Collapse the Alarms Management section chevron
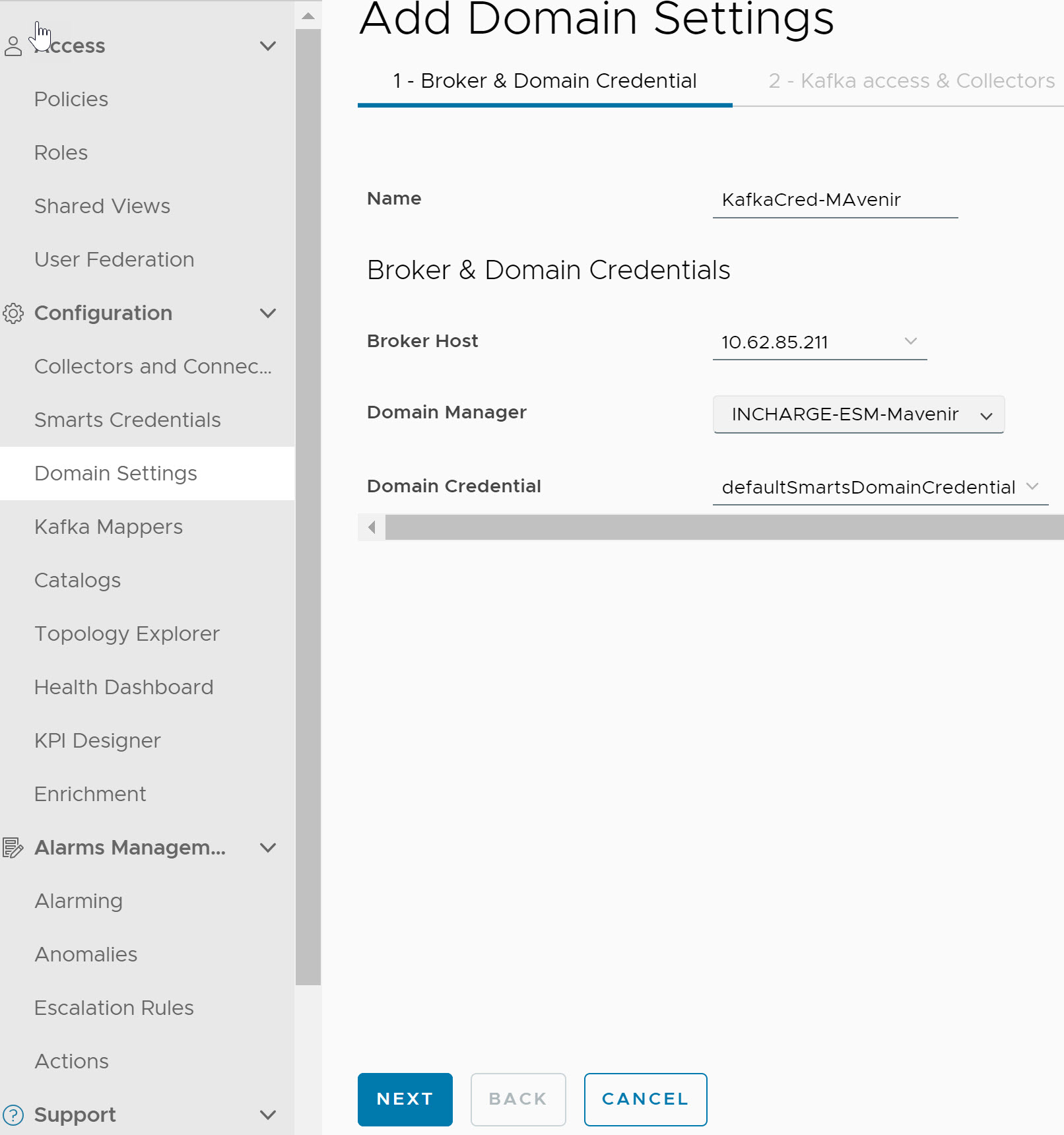Image resolution: width=1064 pixels, height=1135 pixels. 268,847
